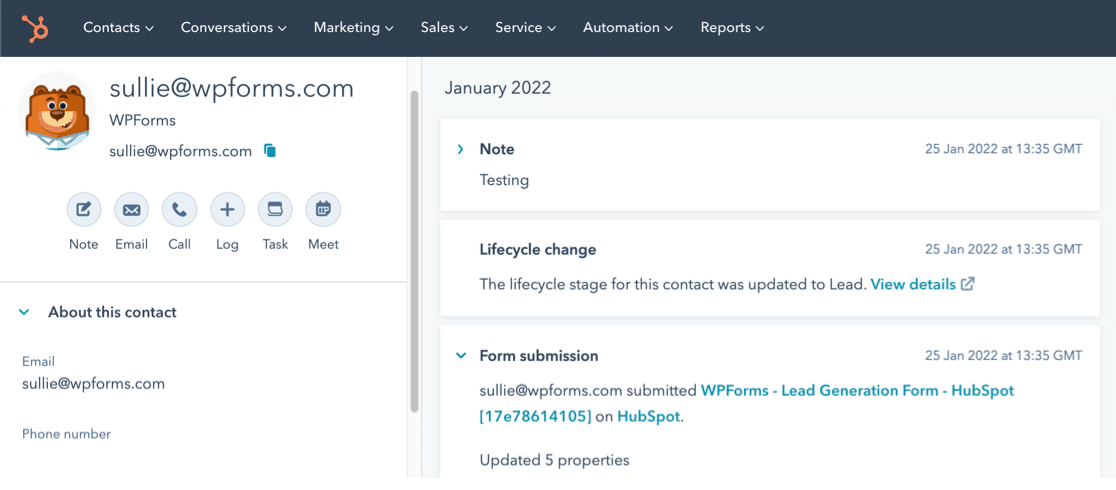This screenshot has width=1116, height=490.
Task: Click the bear mascot contact avatar
Action: pos(58,111)
